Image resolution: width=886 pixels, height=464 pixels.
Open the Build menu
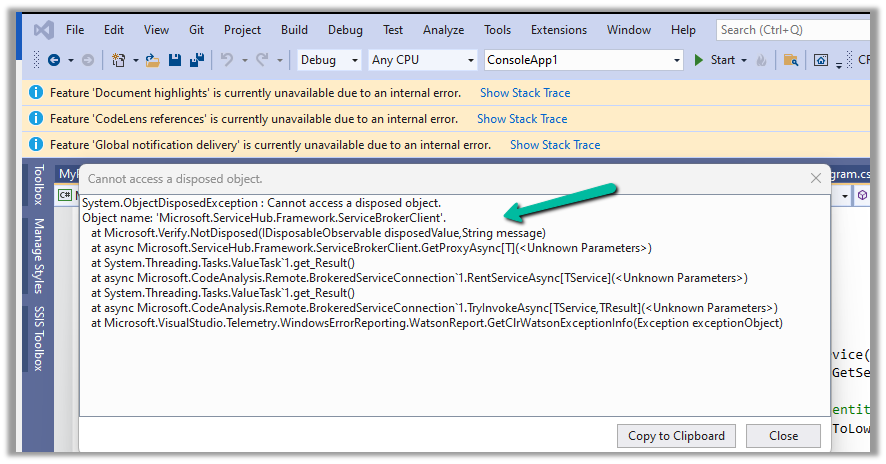click(294, 30)
